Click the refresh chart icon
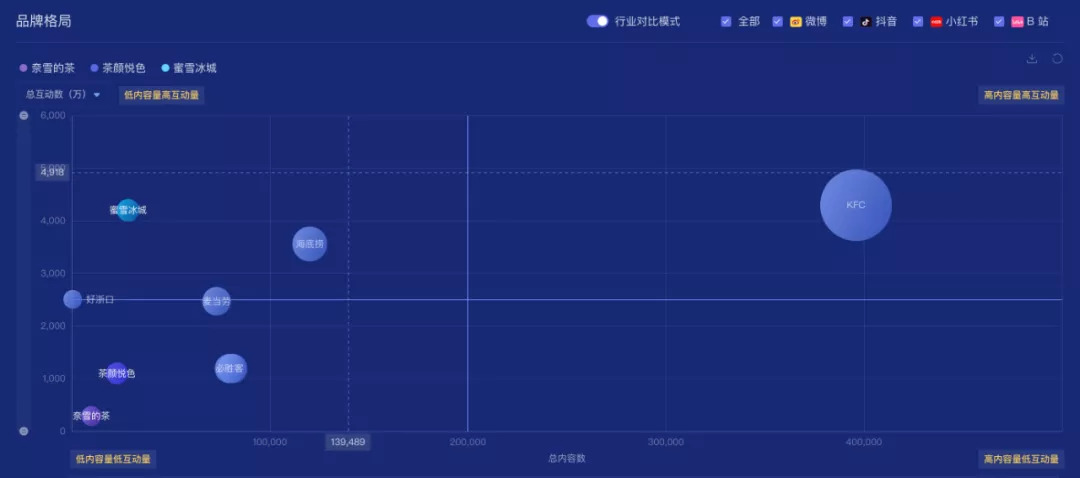 coord(1057,59)
